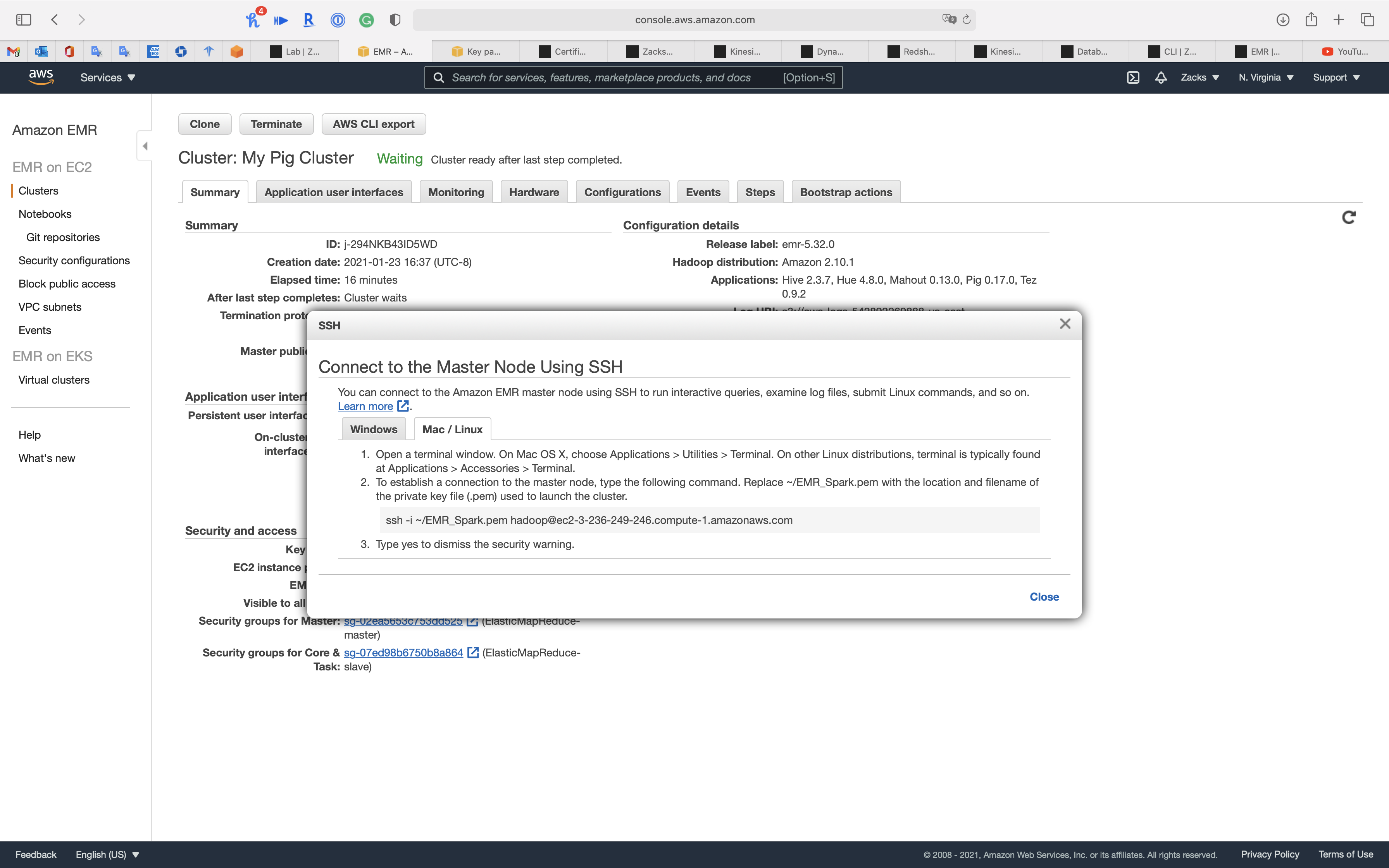Image resolution: width=1389 pixels, height=868 pixels.
Task: Close the SSH dialog with X icon
Action: pyautogui.click(x=1065, y=324)
